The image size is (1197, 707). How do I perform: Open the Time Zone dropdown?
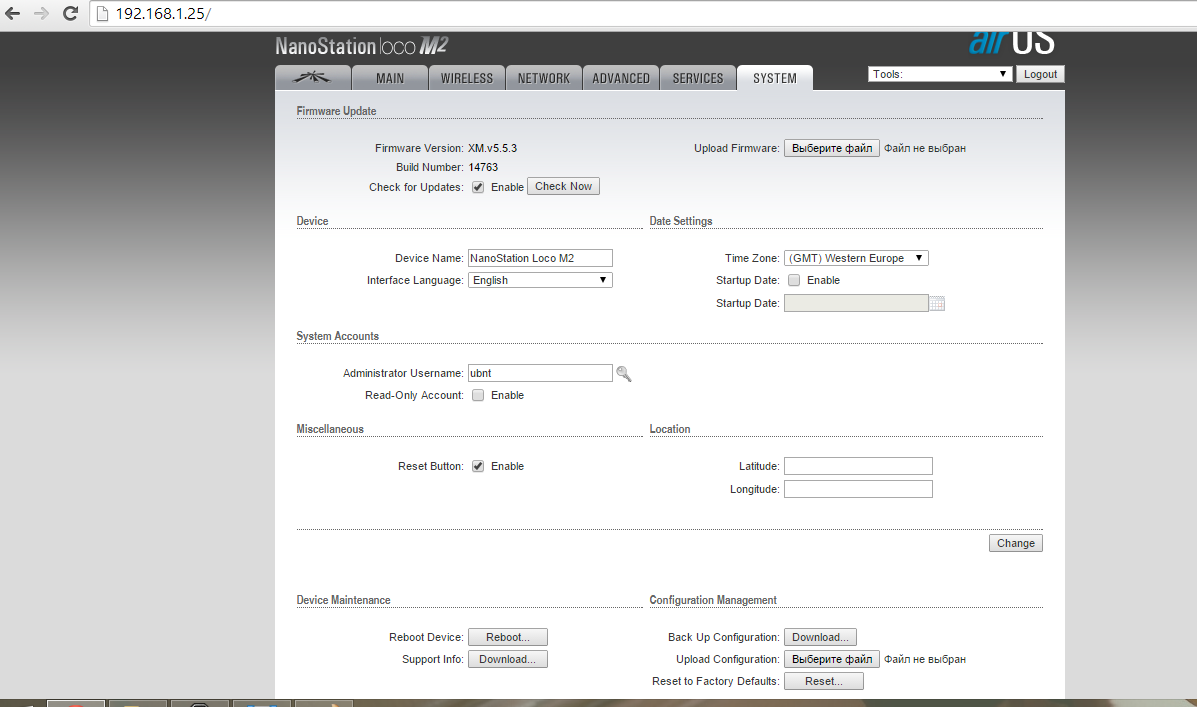tap(856, 258)
